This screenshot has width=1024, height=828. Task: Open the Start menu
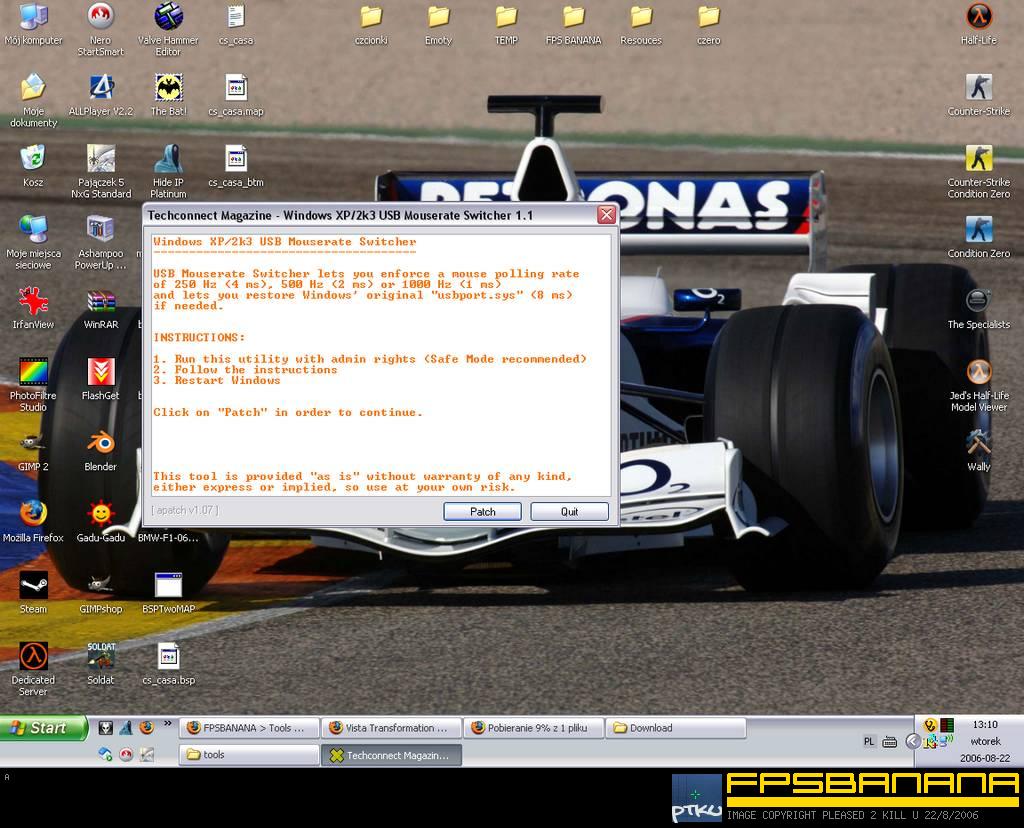point(43,728)
